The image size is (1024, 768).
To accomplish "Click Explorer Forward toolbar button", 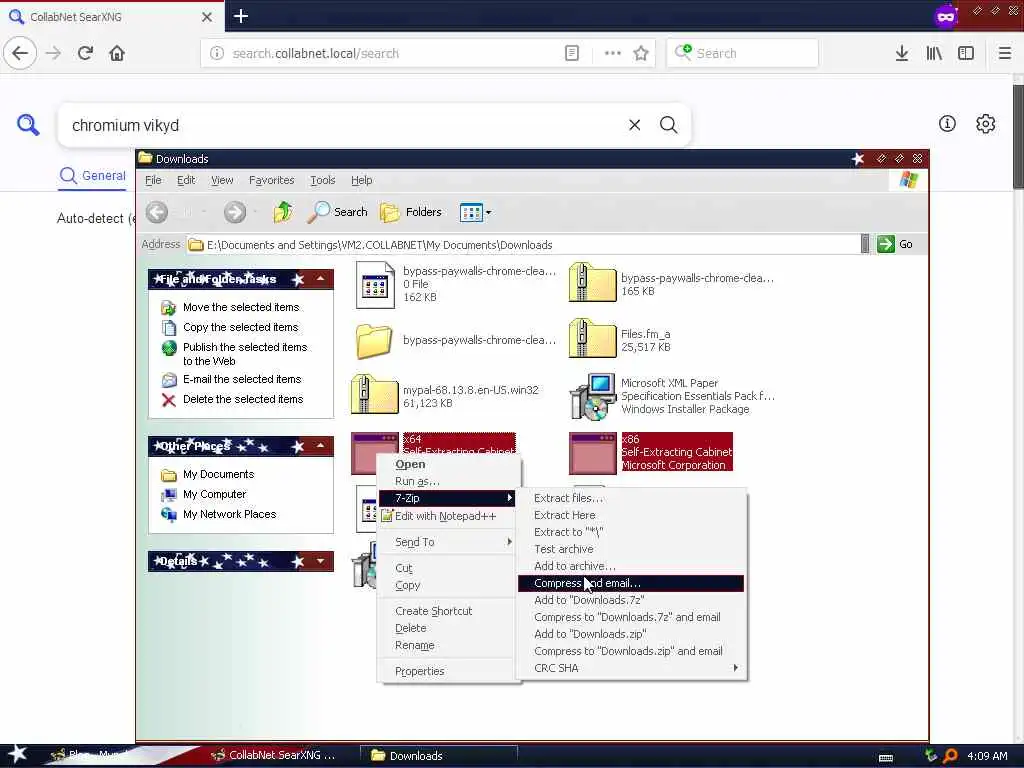I will 235,212.
